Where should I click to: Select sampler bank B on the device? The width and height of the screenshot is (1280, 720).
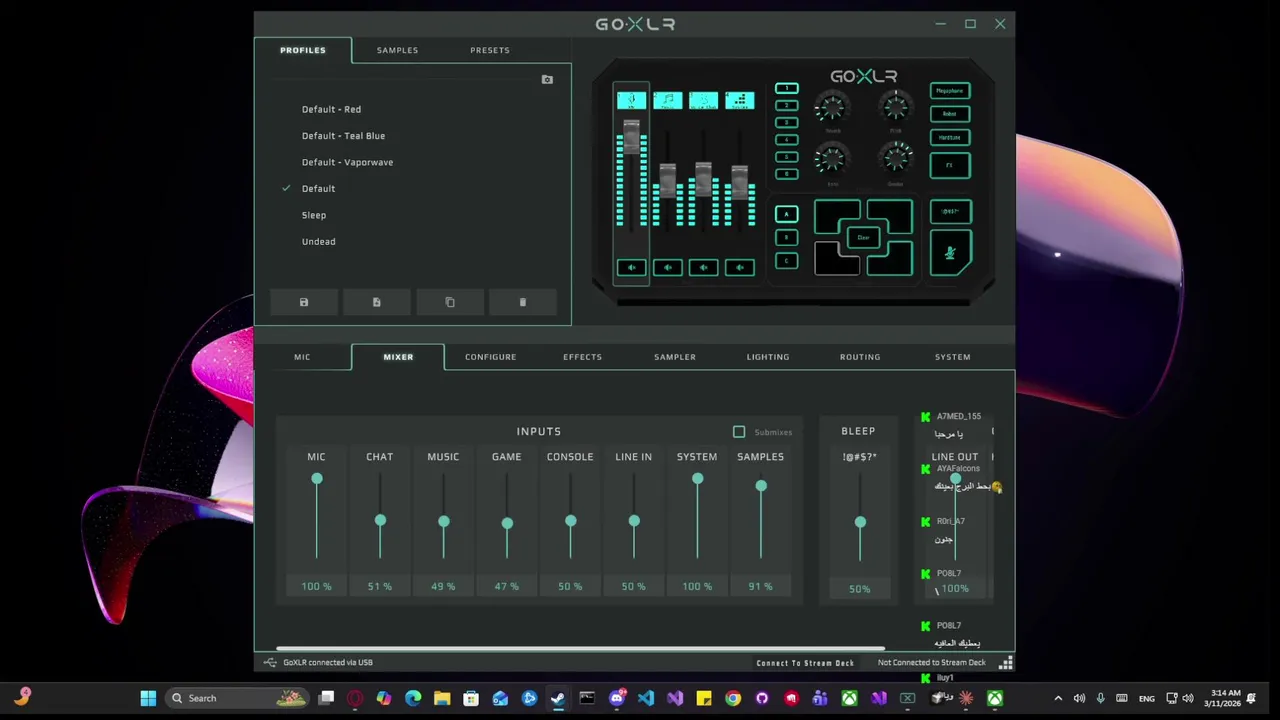pos(787,238)
